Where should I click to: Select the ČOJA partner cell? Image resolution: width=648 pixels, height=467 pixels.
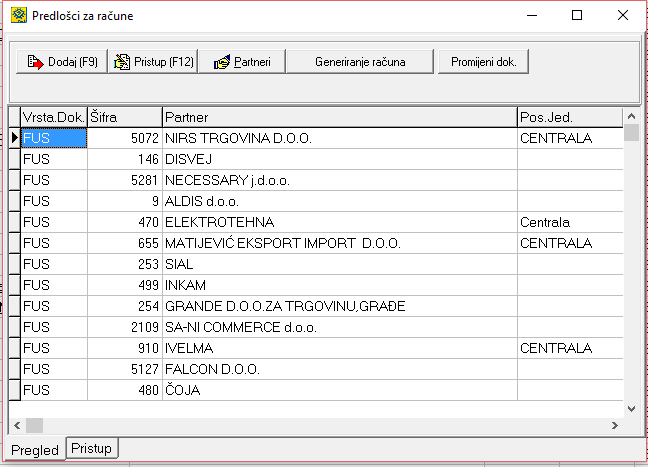[340, 390]
